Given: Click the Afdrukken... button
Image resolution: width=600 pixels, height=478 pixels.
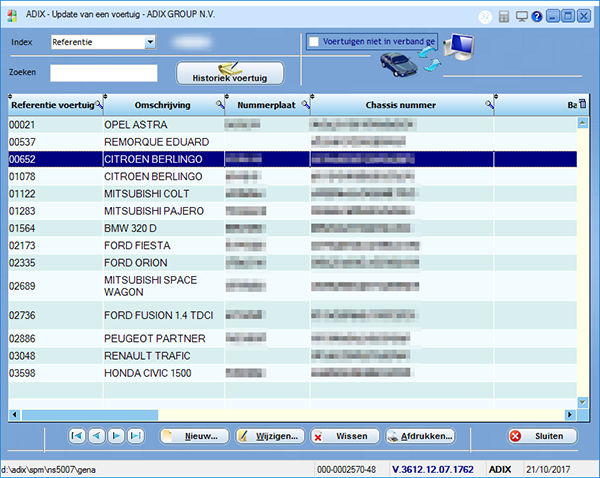Looking at the screenshot, I should coord(420,436).
